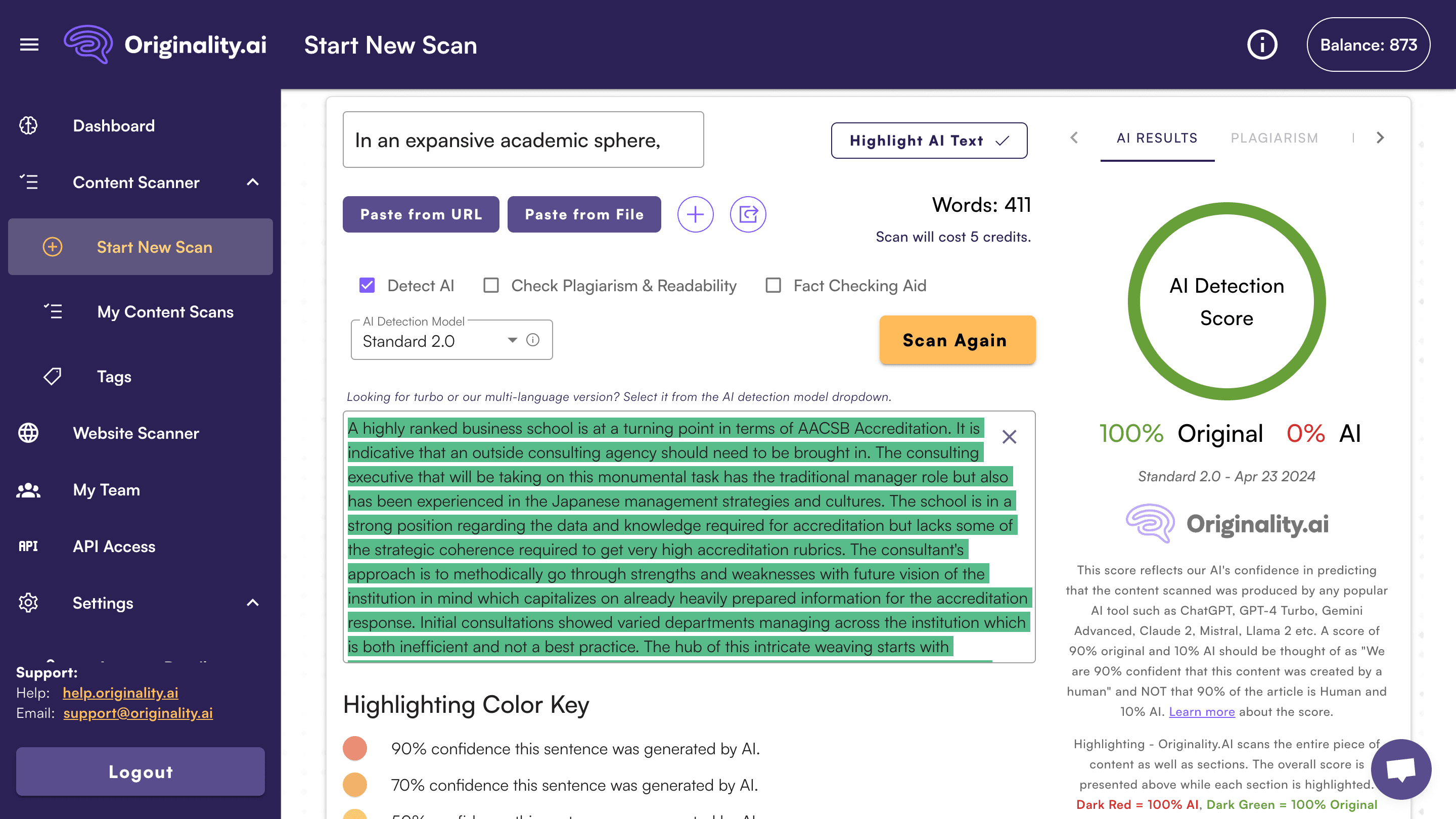Collapse the Content Scanner section

coord(253,182)
